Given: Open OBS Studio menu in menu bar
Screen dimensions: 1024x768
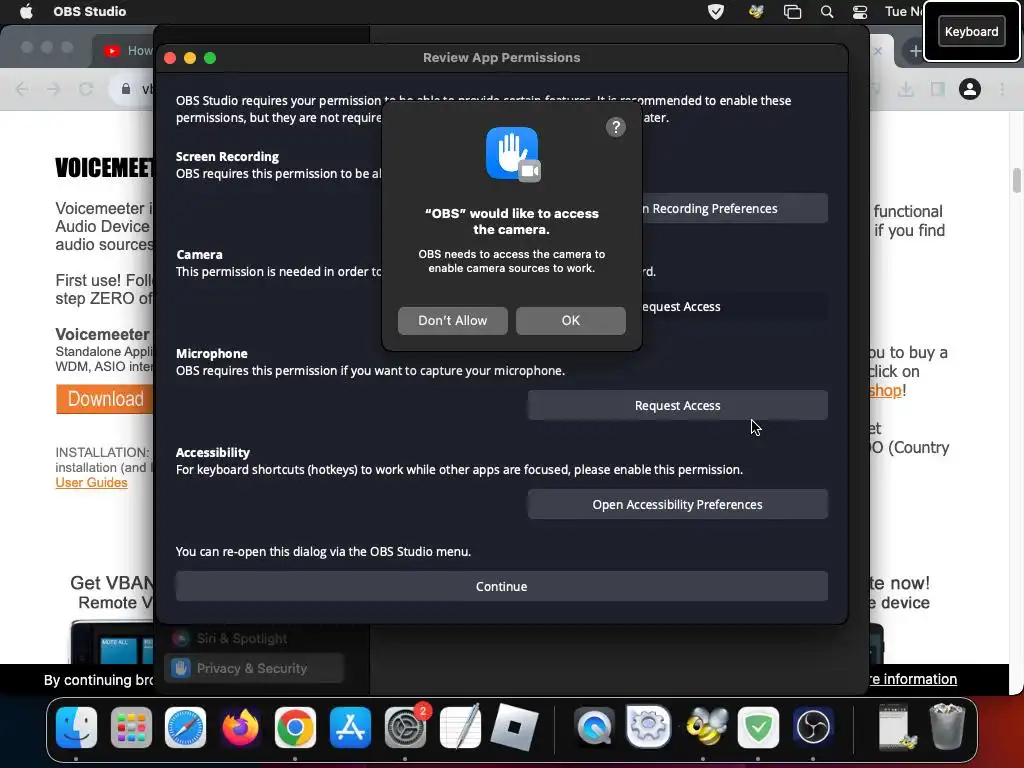Looking at the screenshot, I should (x=89, y=12).
